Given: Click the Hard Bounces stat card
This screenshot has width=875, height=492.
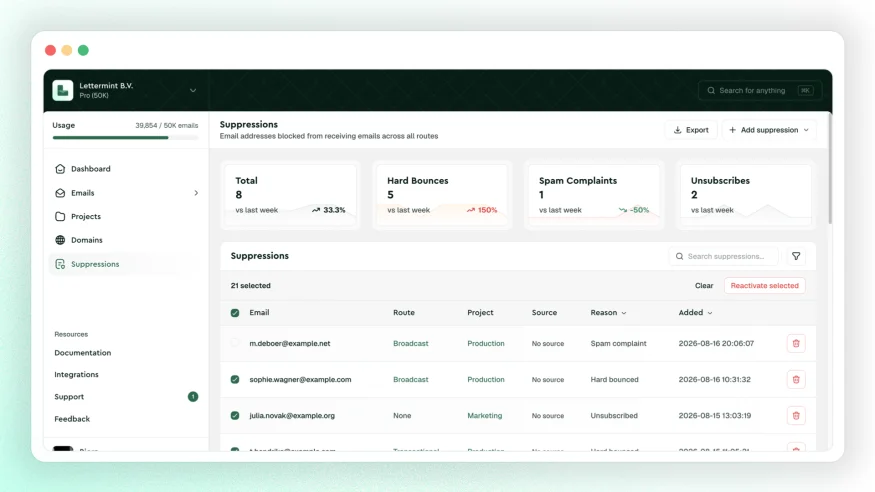Looking at the screenshot, I should (x=442, y=195).
